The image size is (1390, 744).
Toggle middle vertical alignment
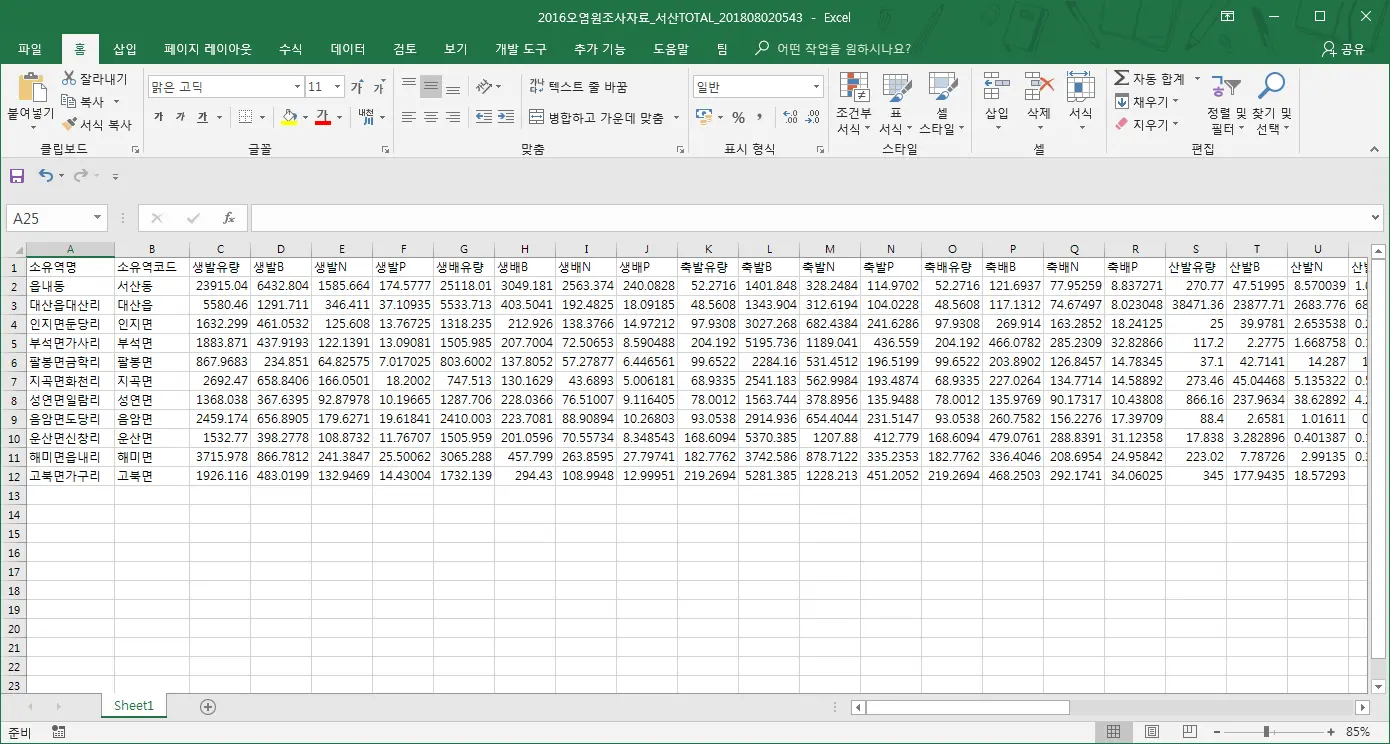[x=431, y=86]
